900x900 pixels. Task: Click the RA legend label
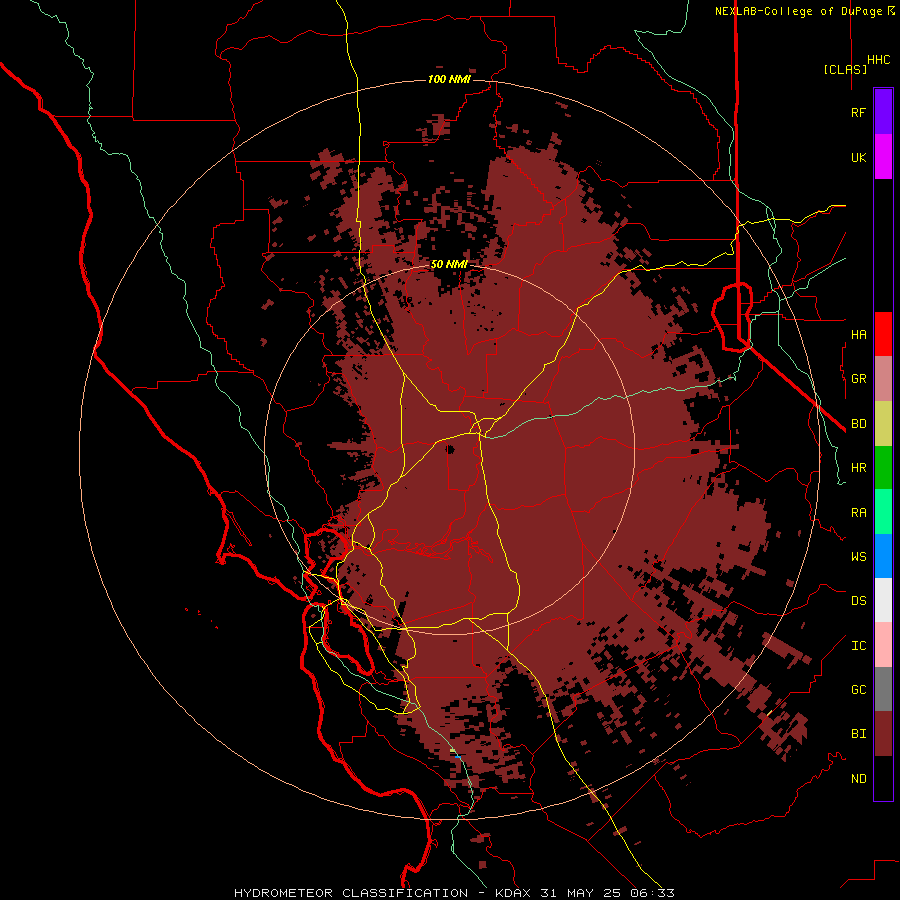tap(858, 512)
